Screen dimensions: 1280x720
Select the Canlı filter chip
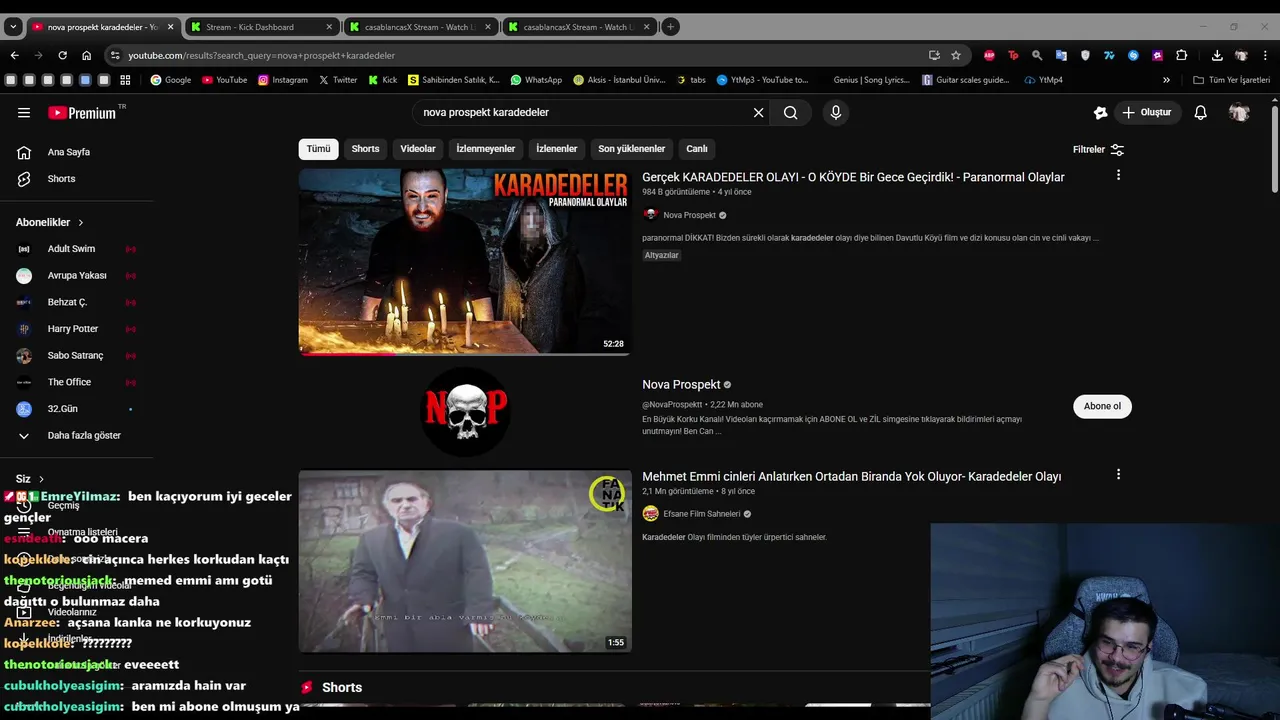697,149
